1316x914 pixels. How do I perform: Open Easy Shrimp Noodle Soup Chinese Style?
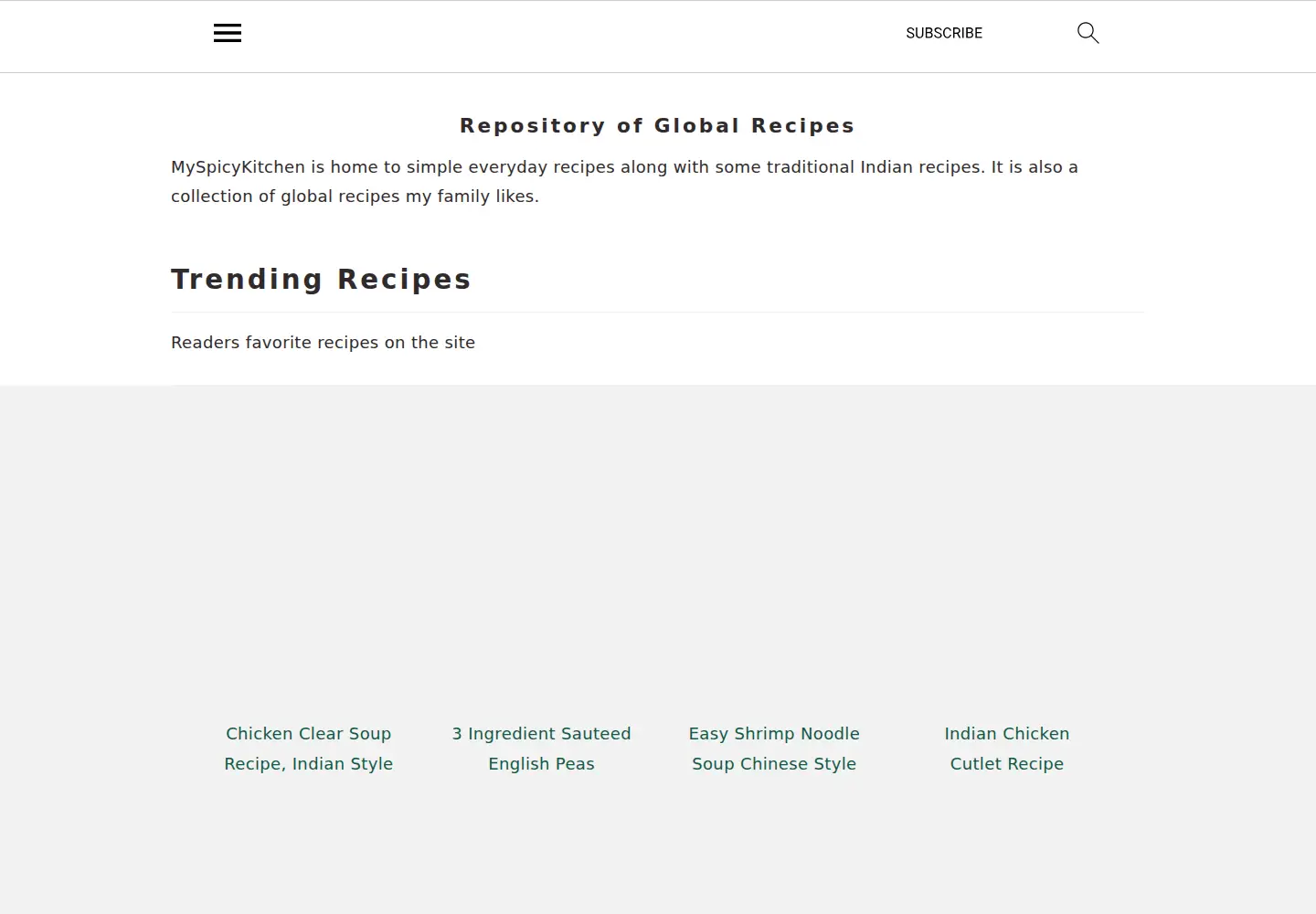pyautogui.click(x=774, y=749)
